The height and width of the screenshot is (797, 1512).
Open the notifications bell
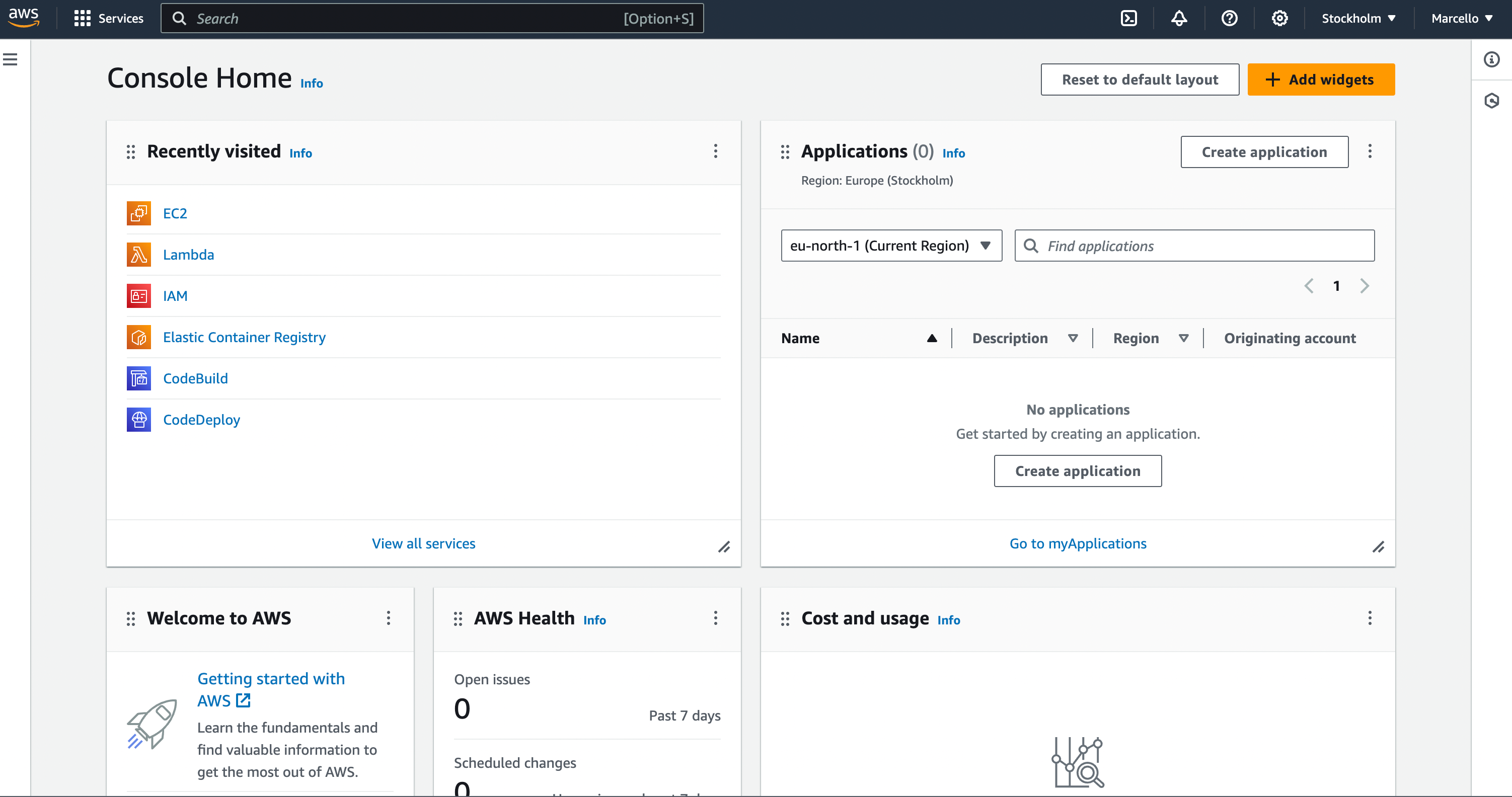(1179, 18)
